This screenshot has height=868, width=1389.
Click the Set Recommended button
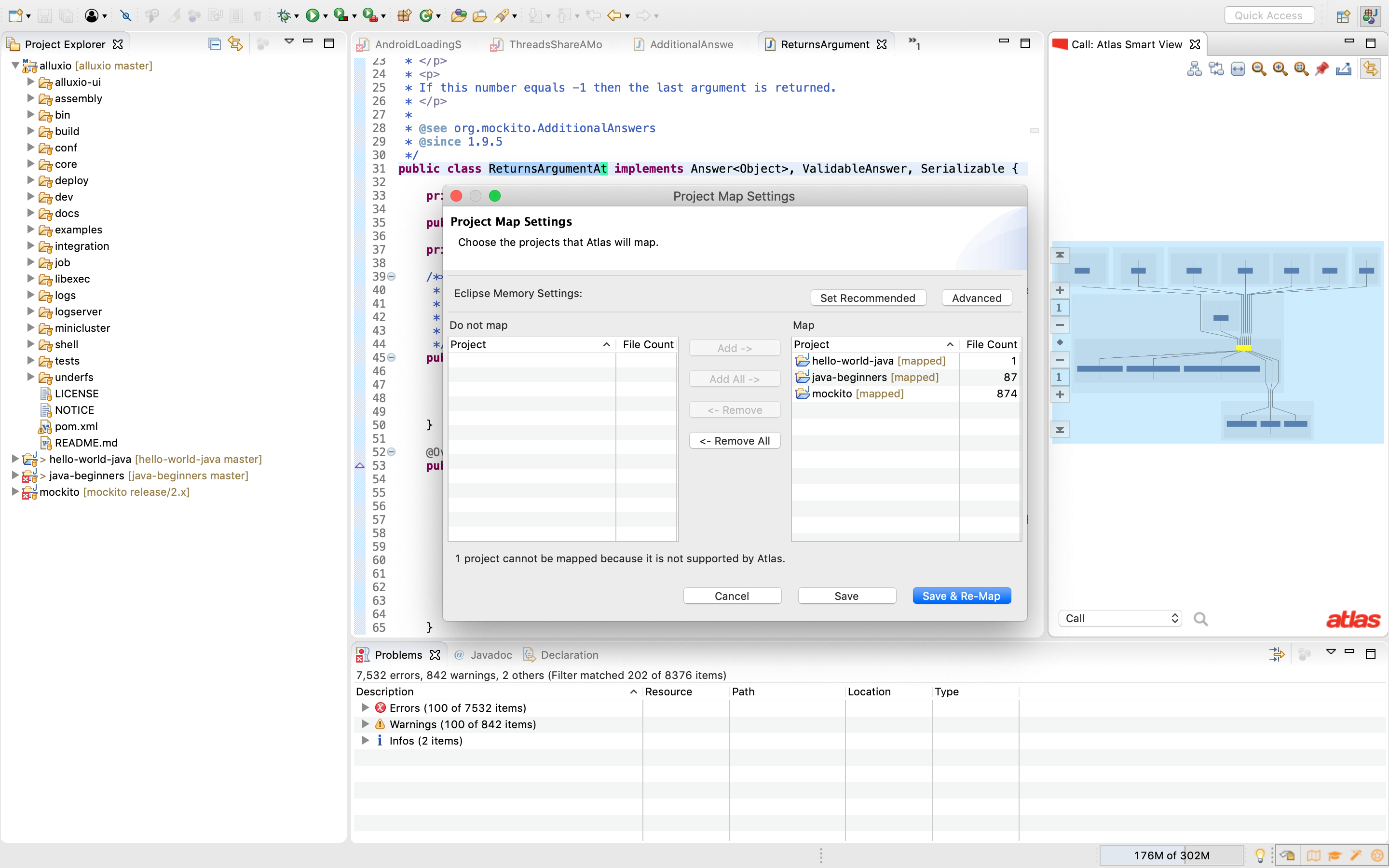click(868, 298)
